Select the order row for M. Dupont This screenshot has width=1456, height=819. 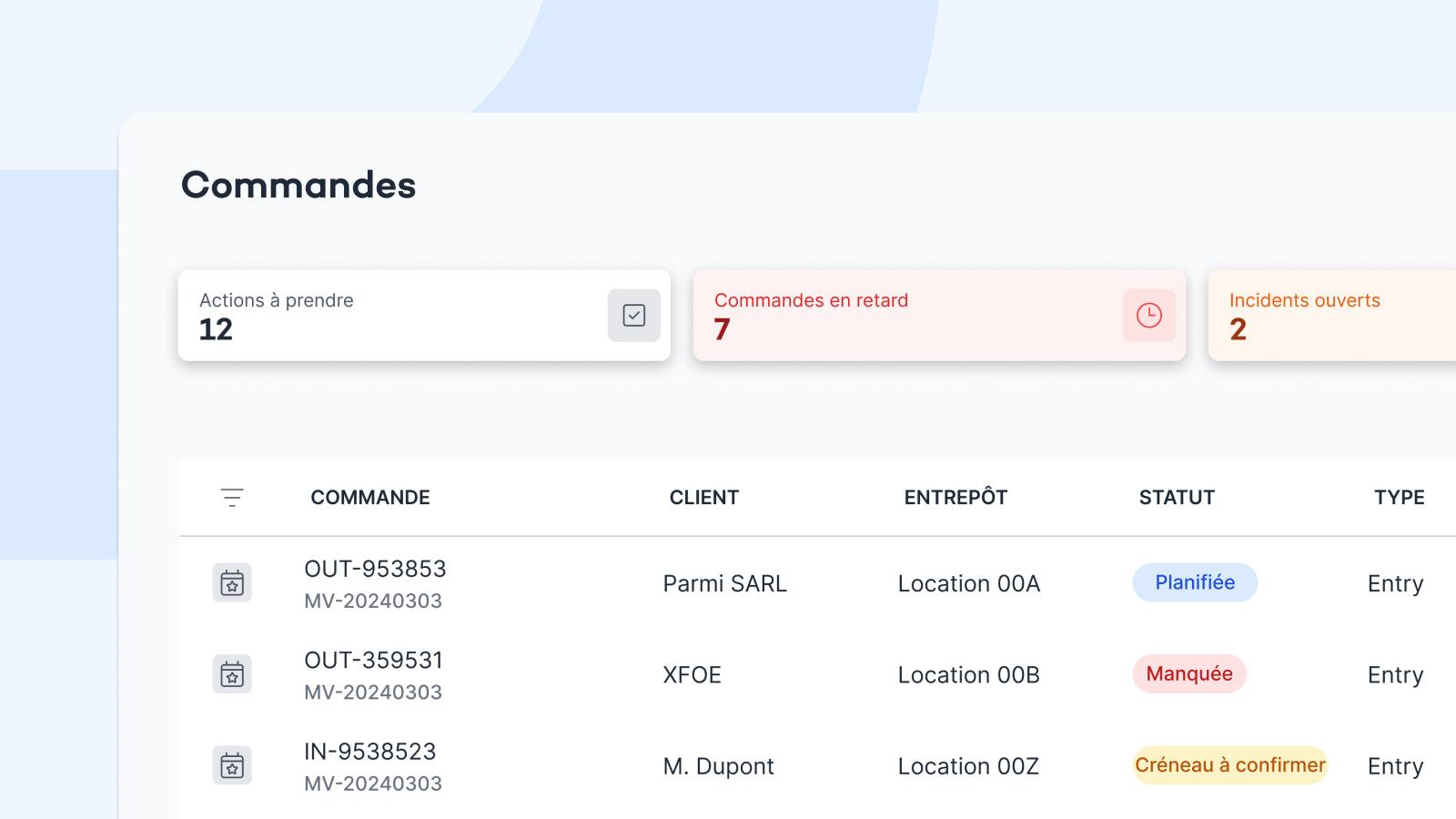(x=718, y=765)
